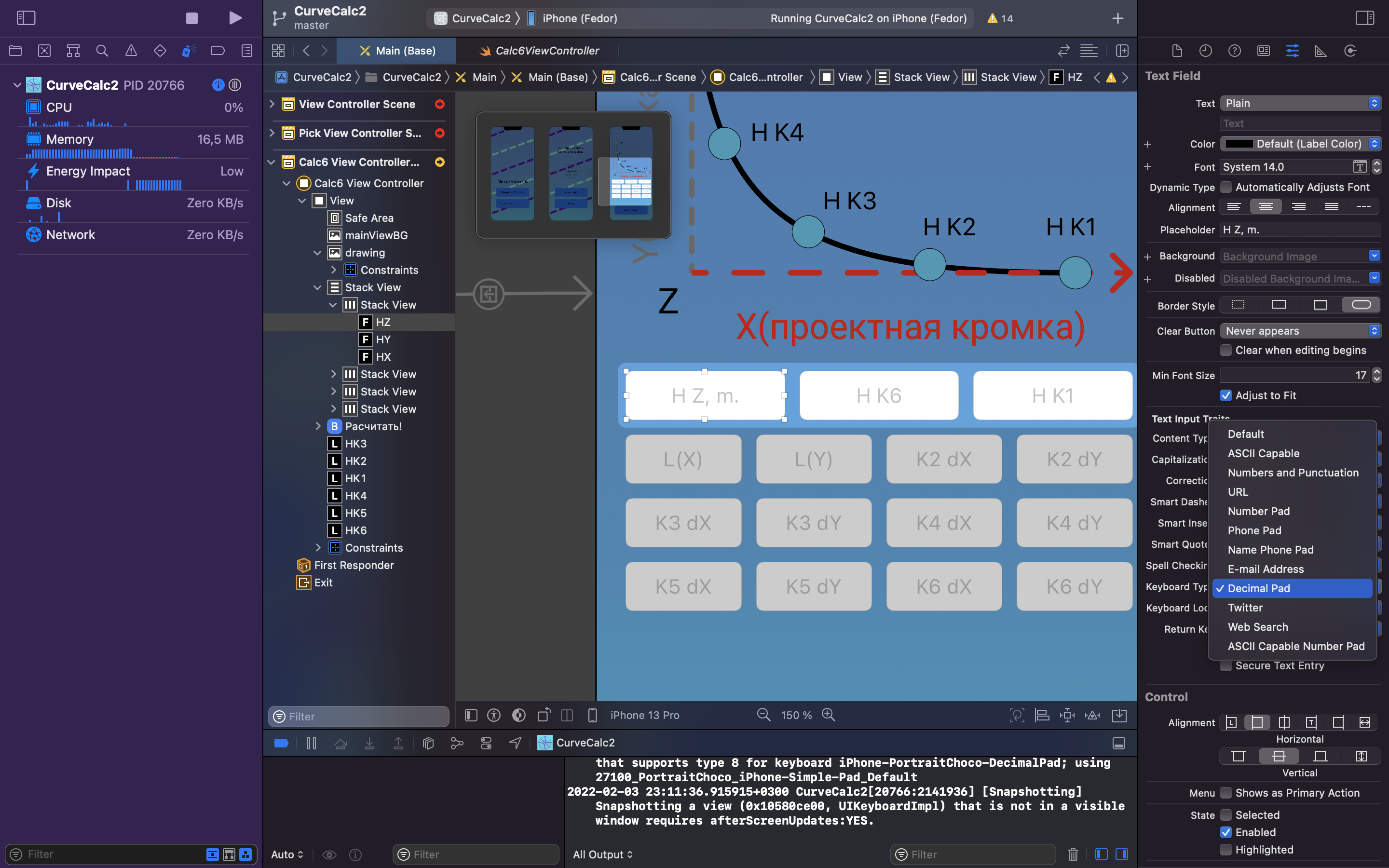Click the Stop running button
Viewport: 1389px width, 868px height.
click(191, 18)
